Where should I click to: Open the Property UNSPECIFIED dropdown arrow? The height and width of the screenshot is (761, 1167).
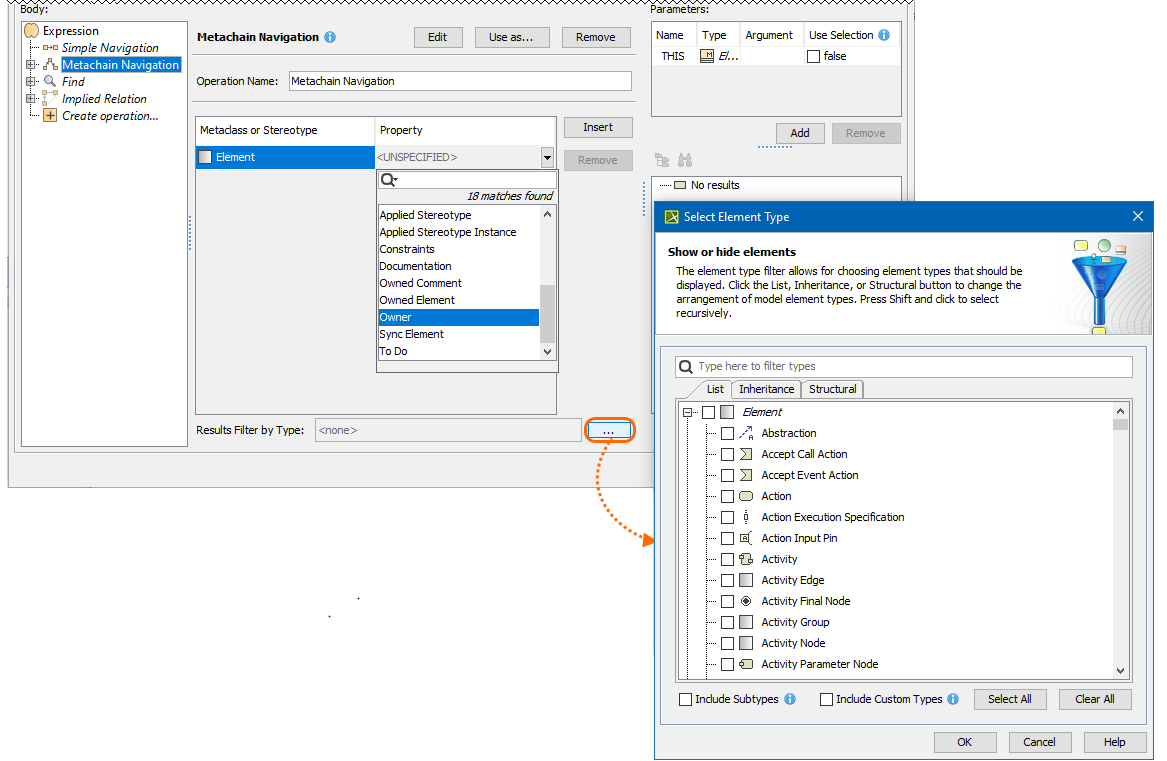tap(547, 157)
